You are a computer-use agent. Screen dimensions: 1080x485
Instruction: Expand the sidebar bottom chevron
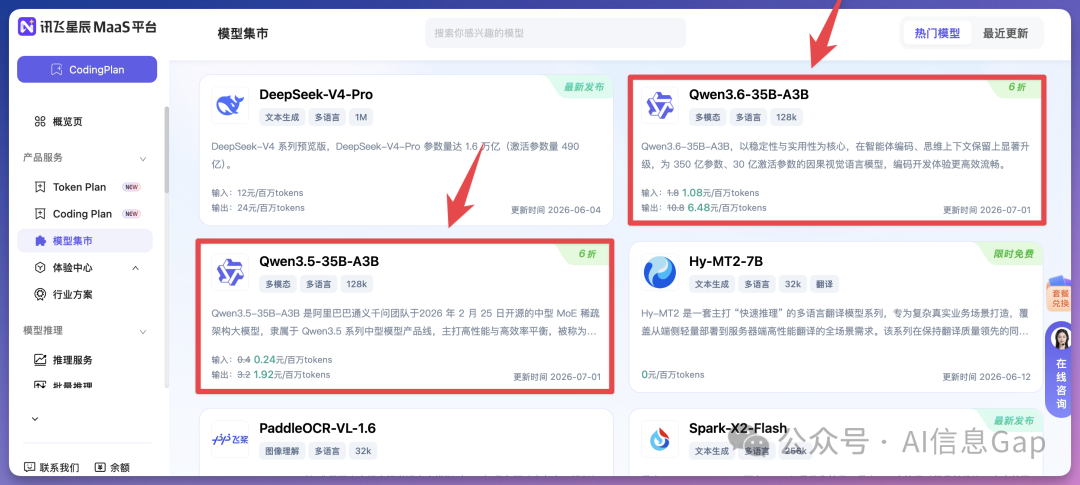(x=35, y=419)
